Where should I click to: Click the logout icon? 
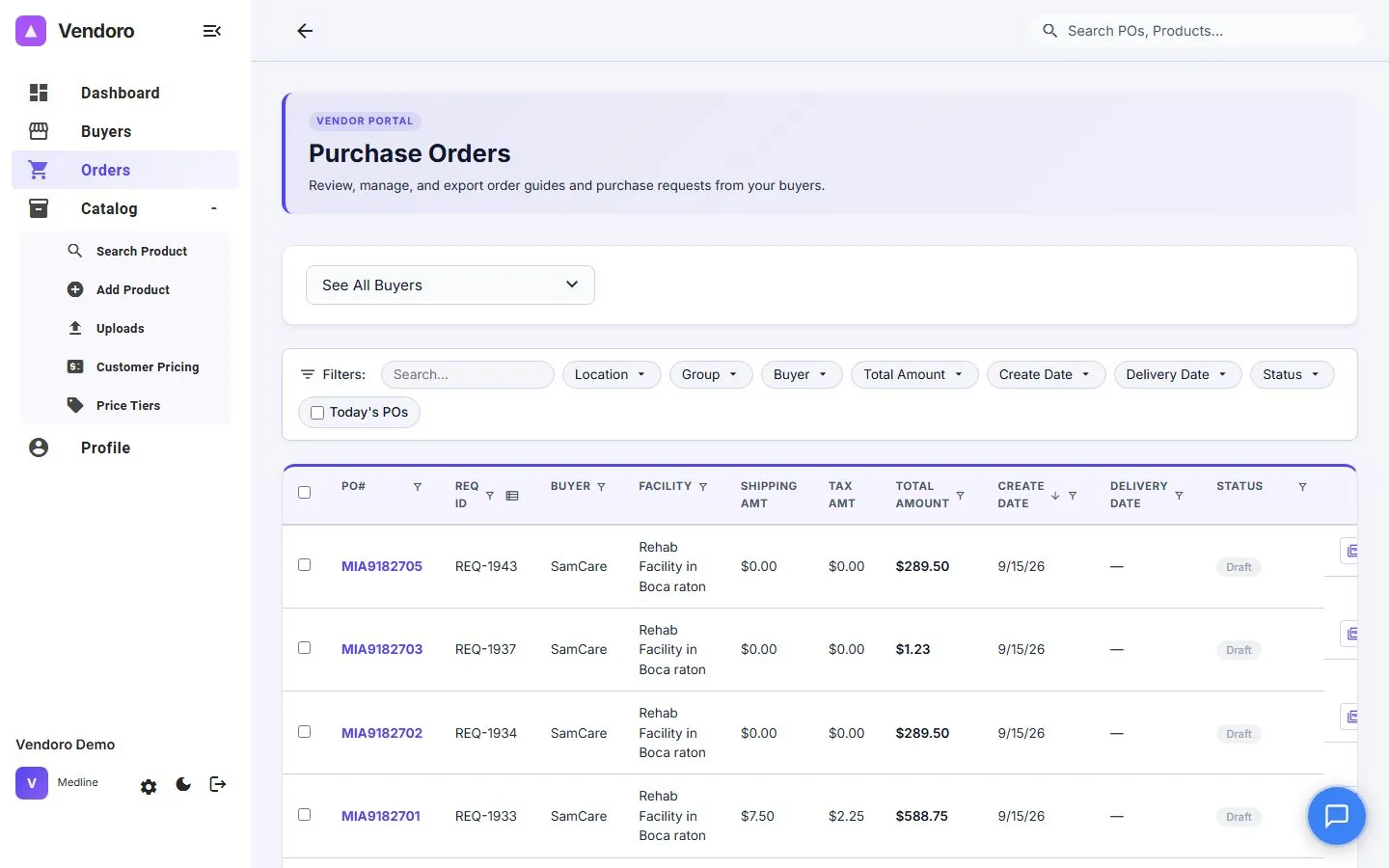(218, 784)
